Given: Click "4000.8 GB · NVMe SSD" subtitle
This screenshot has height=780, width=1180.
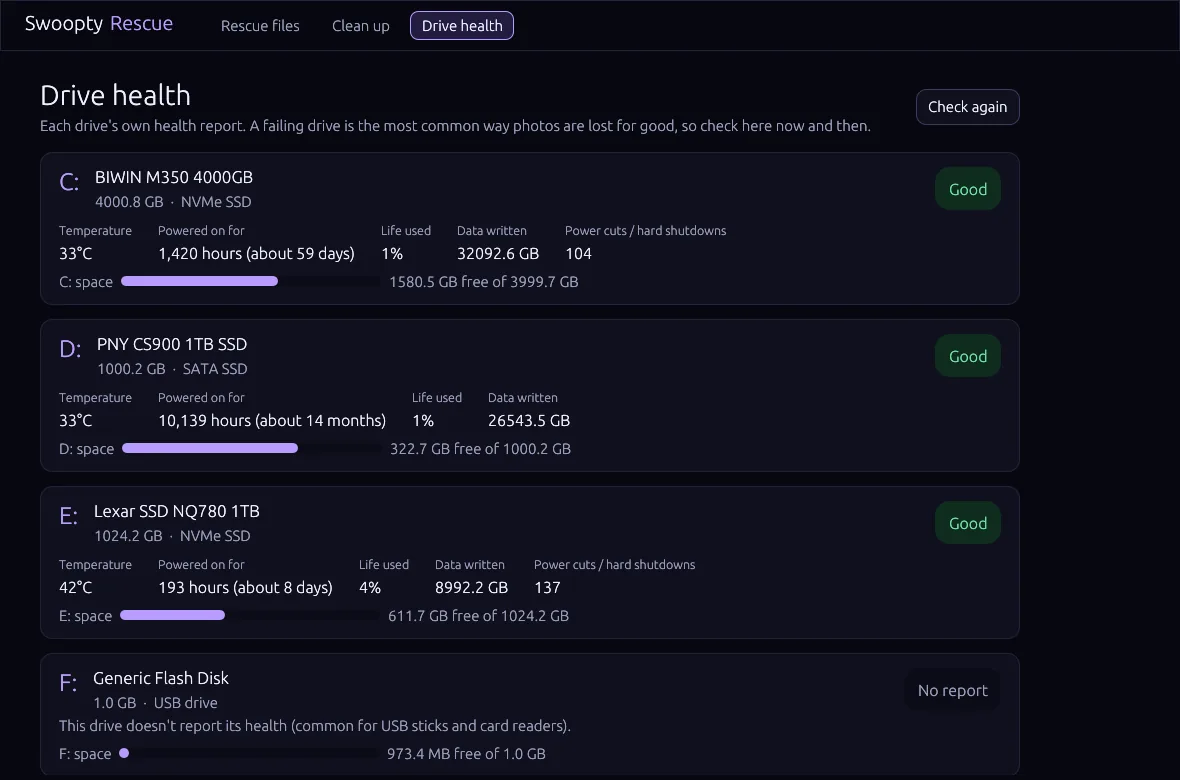Looking at the screenshot, I should (x=173, y=203).
